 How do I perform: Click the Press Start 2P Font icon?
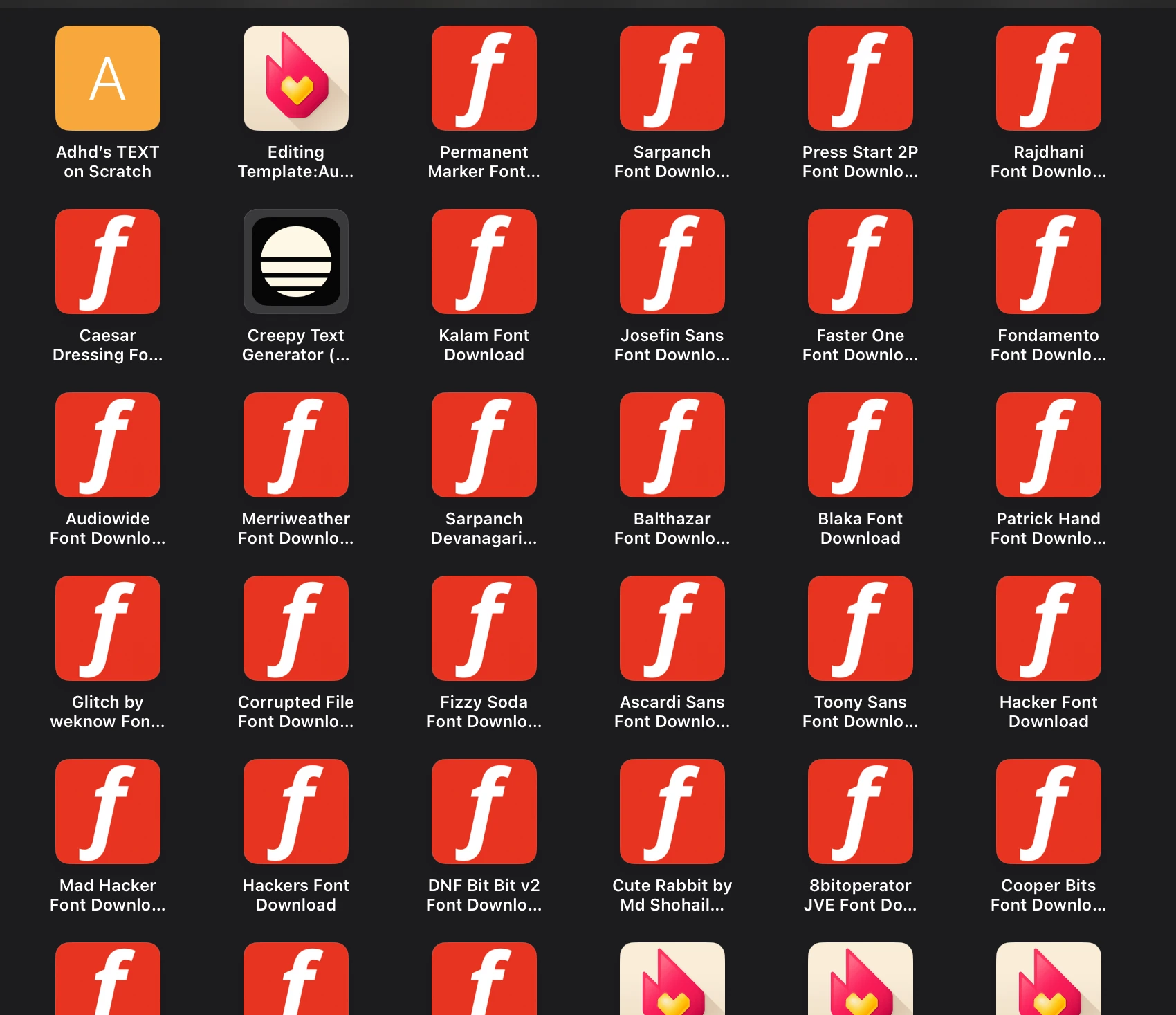tap(860, 77)
